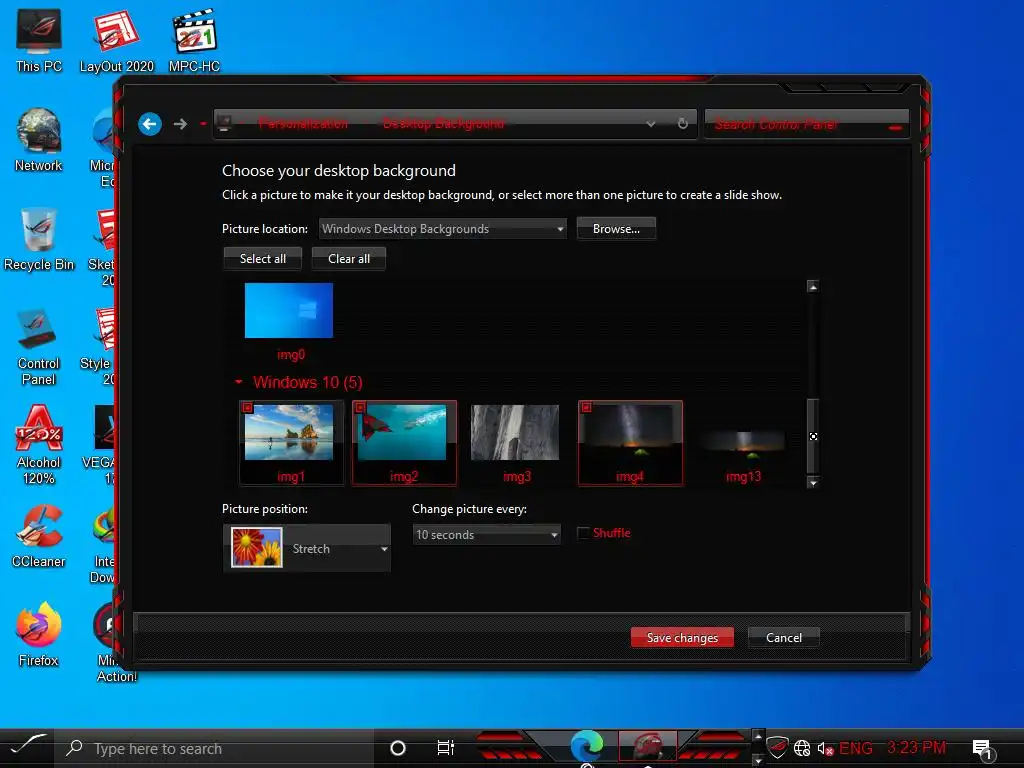The image size is (1024, 768).
Task: Launch Alcohol 120% desktop icon
Action: pos(39,445)
